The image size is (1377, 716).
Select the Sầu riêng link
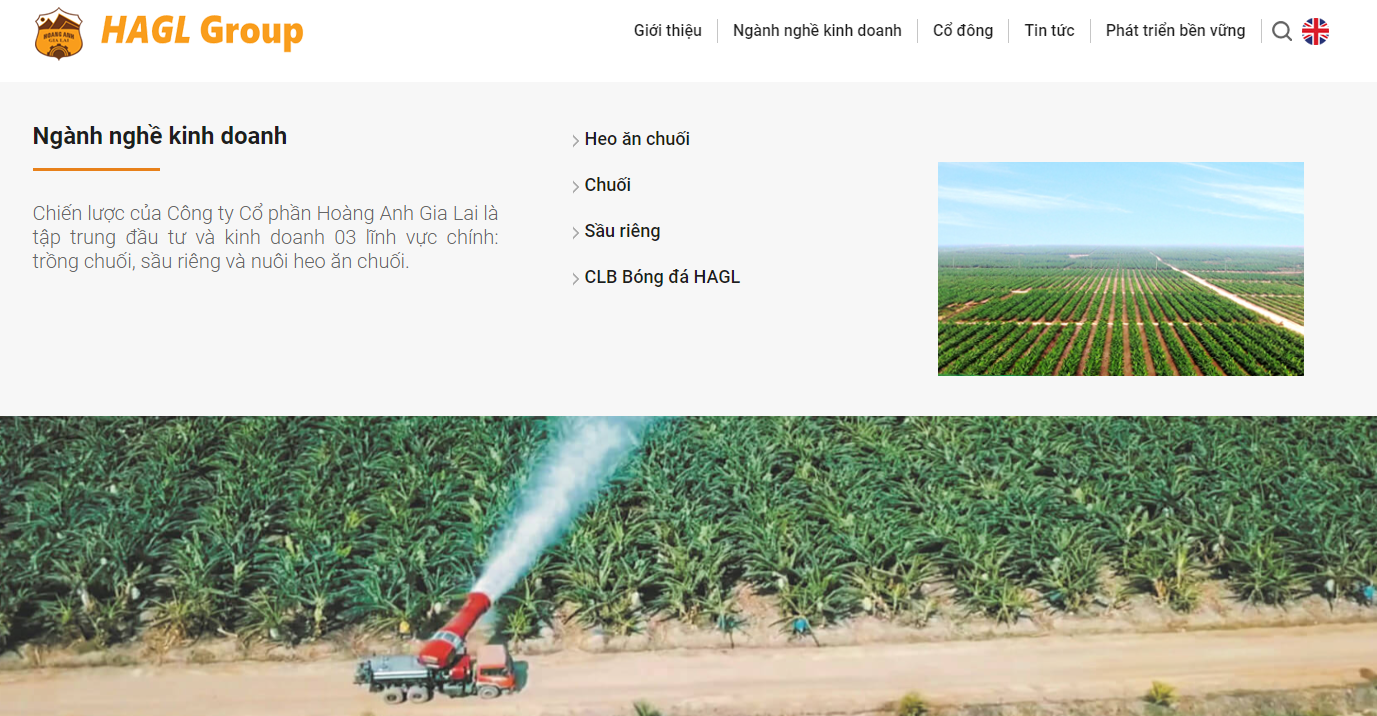coord(622,231)
